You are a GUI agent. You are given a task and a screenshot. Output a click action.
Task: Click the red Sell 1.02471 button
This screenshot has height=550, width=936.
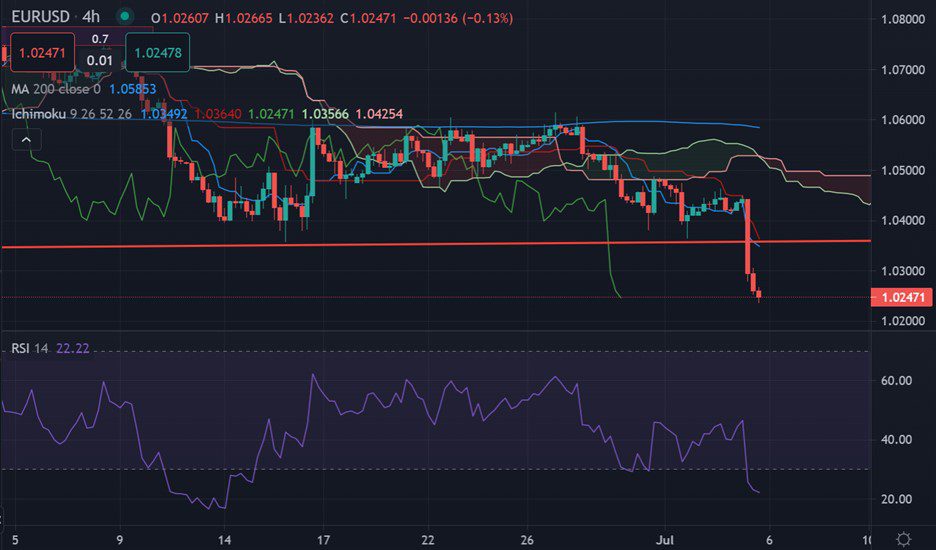click(x=40, y=53)
